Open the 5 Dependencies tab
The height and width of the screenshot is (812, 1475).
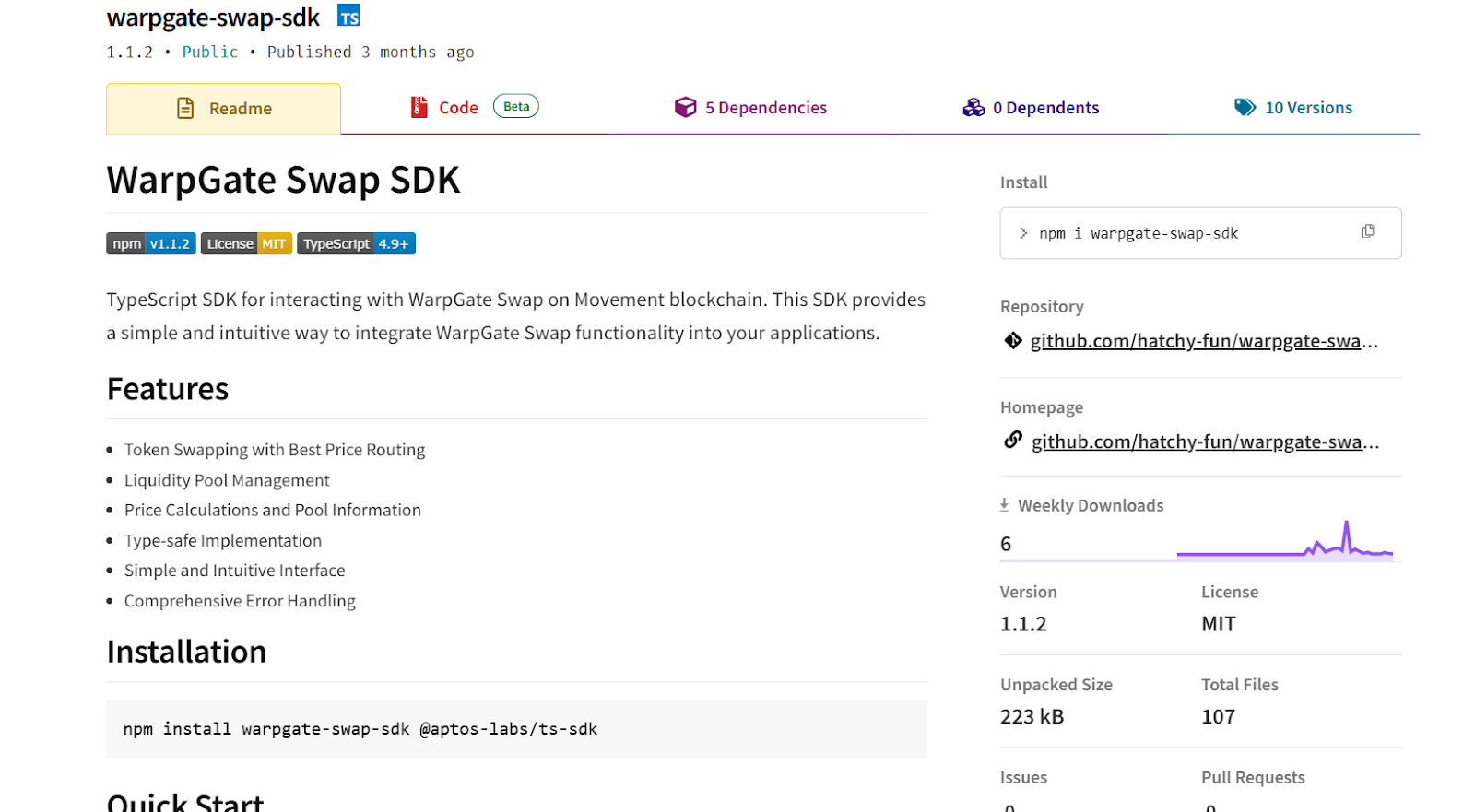(750, 108)
